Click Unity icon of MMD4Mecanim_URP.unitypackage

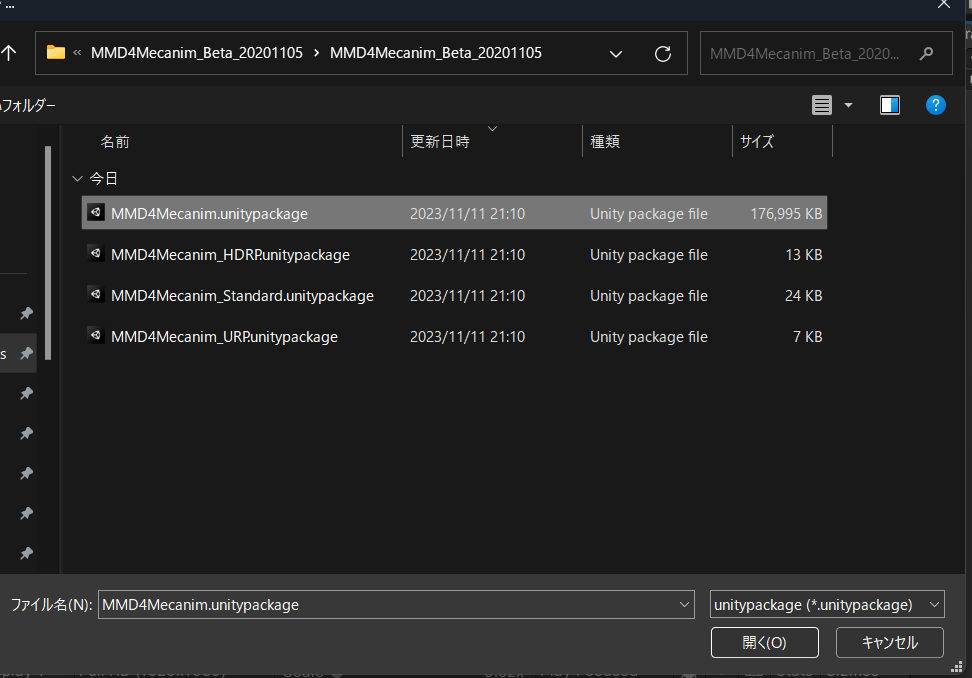point(95,335)
